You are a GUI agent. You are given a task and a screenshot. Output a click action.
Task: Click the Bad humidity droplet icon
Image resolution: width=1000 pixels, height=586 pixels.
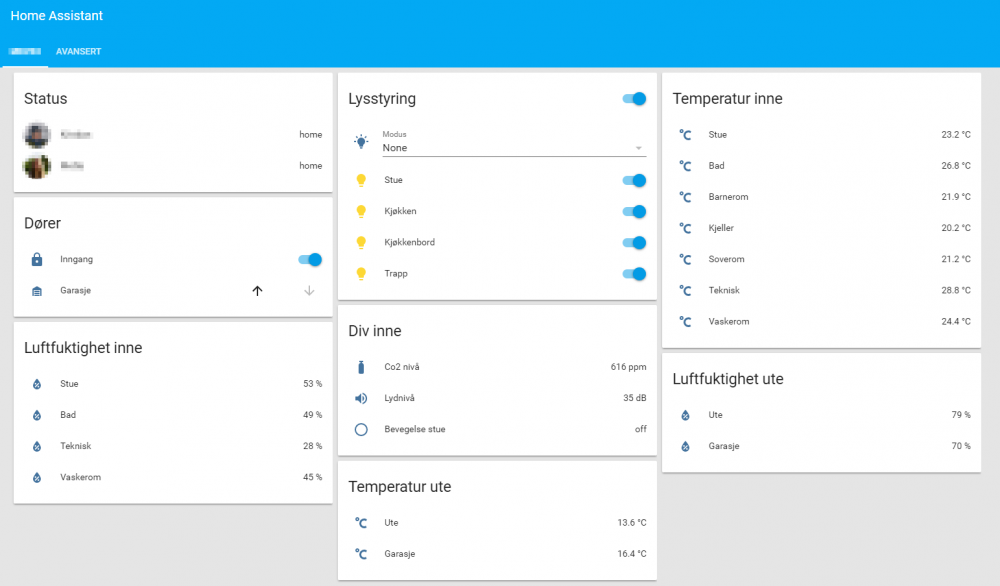tap(37, 415)
